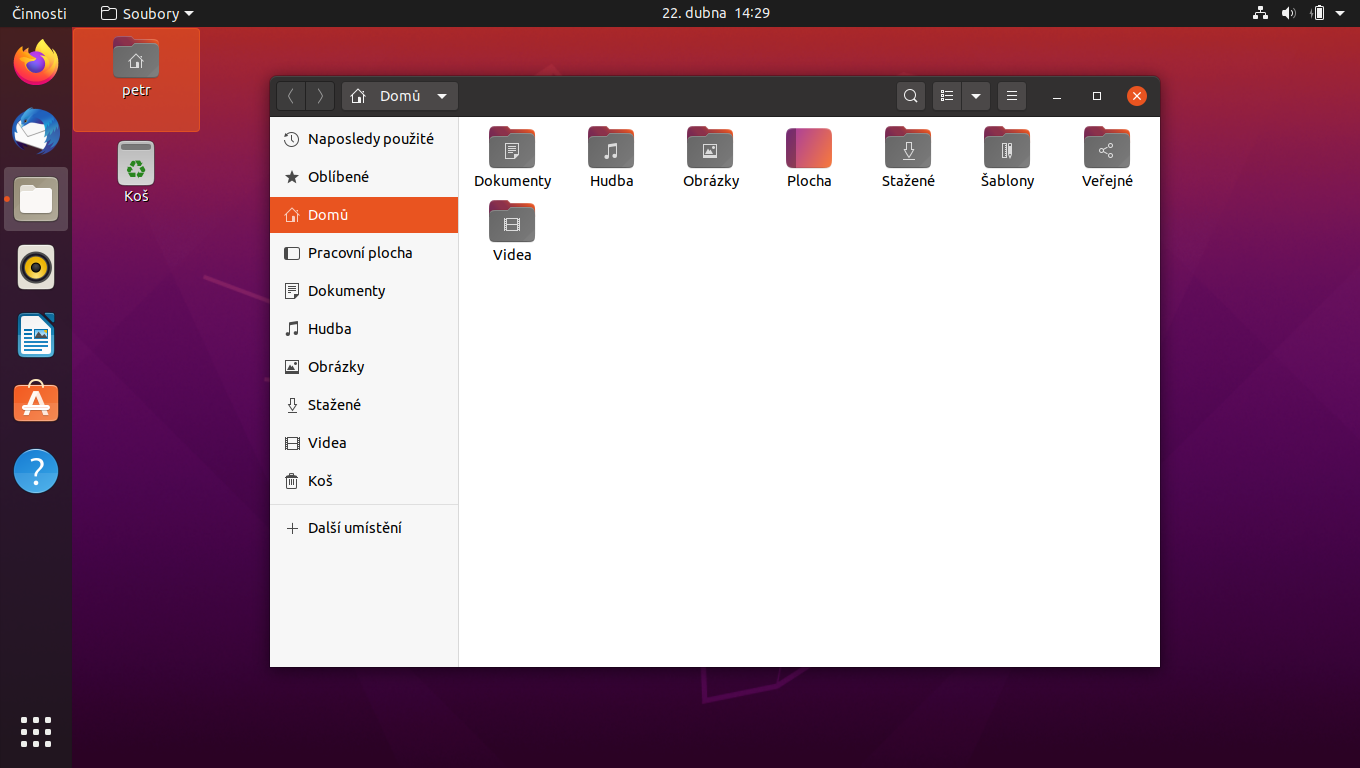Go to Videa in sidebar
The image size is (1360, 768).
point(364,443)
